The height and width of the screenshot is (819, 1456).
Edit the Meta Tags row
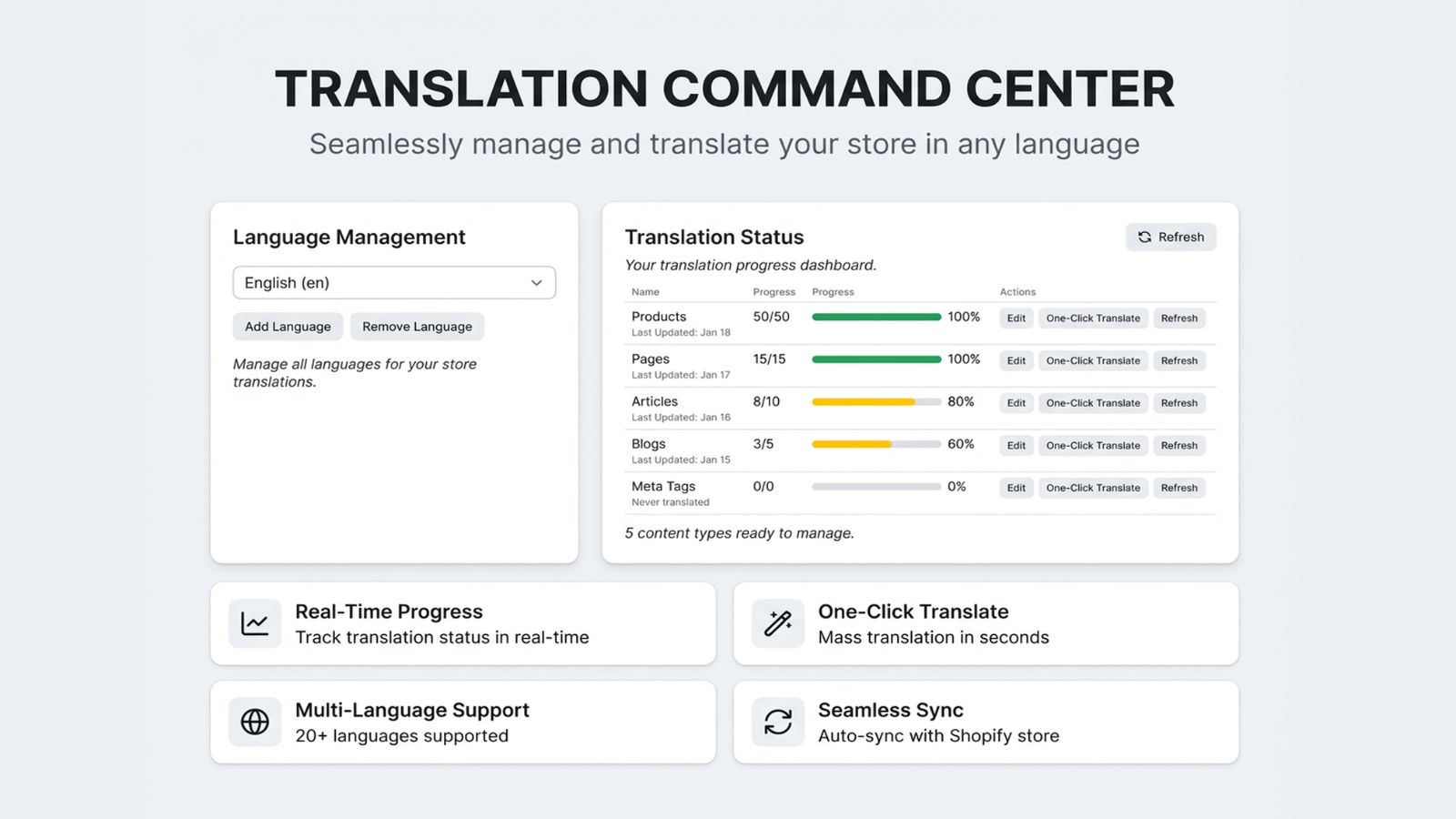pyautogui.click(x=1016, y=488)
